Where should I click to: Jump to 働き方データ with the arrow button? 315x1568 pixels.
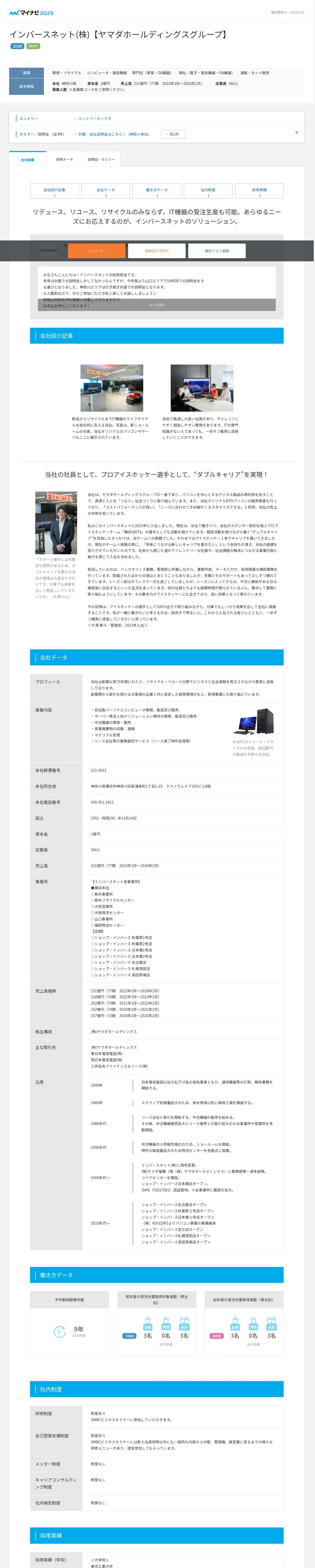pyautogui.click(x=157, y=191)
